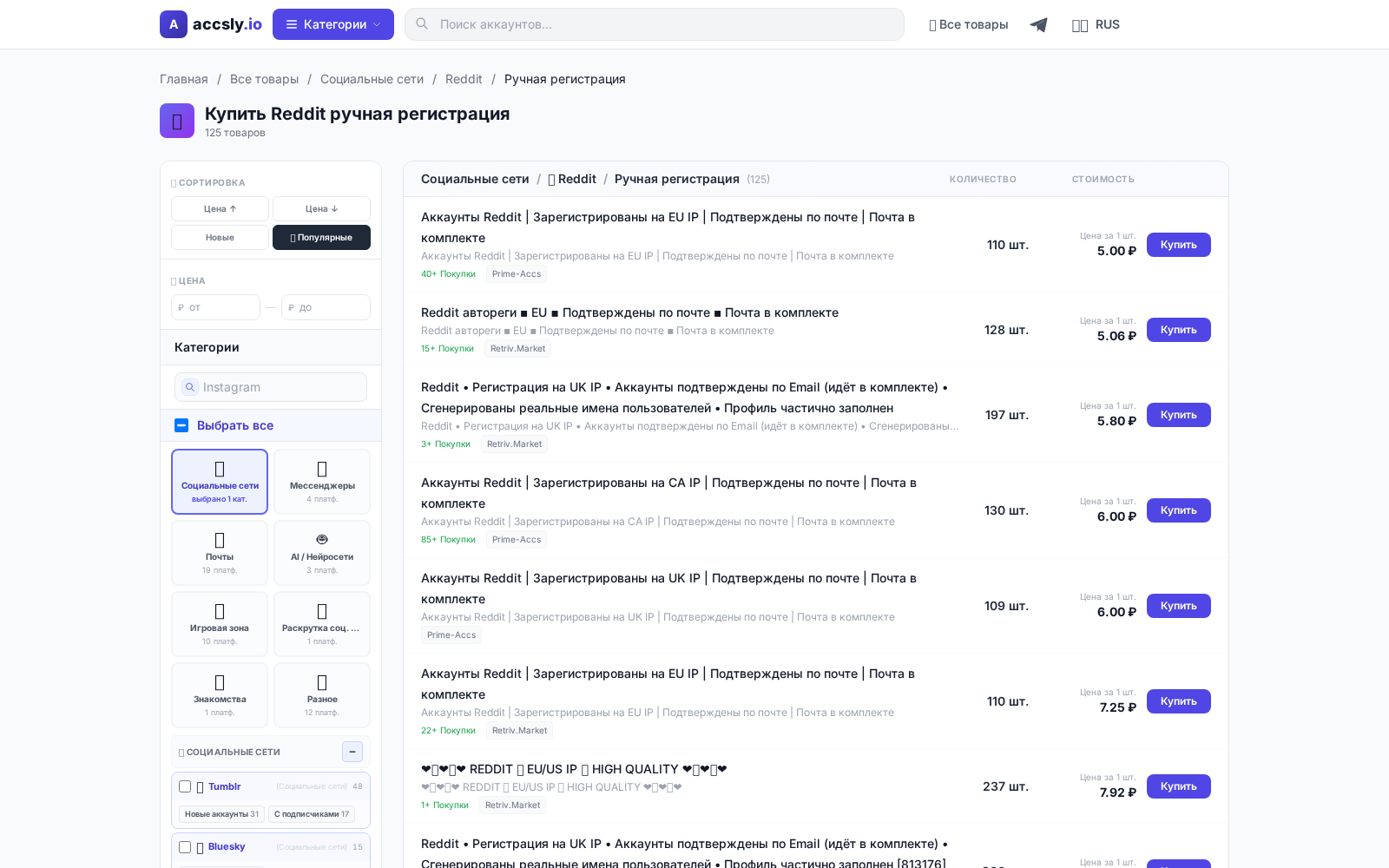Viewport: 1389px width, 868px height.
Task: Switch sorting to Новые
Action: point(220,237)
